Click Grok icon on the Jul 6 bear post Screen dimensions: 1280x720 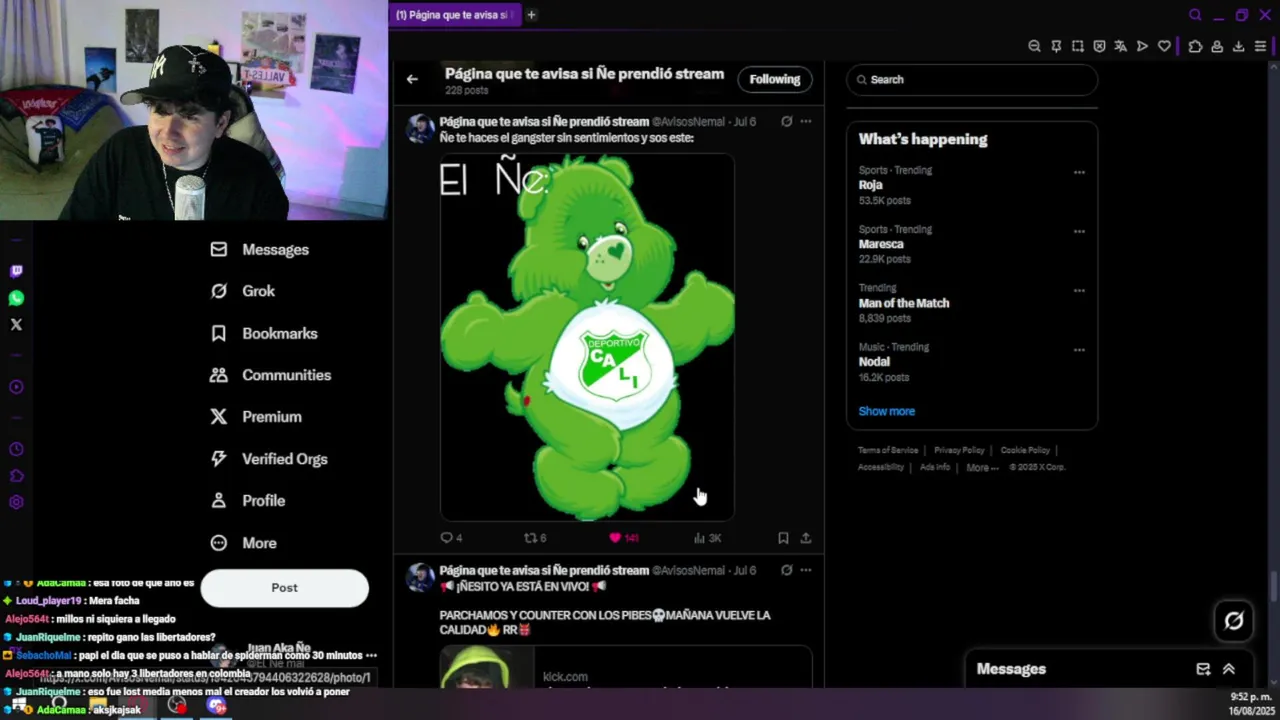pyautogui.click(x=787, y=122)
